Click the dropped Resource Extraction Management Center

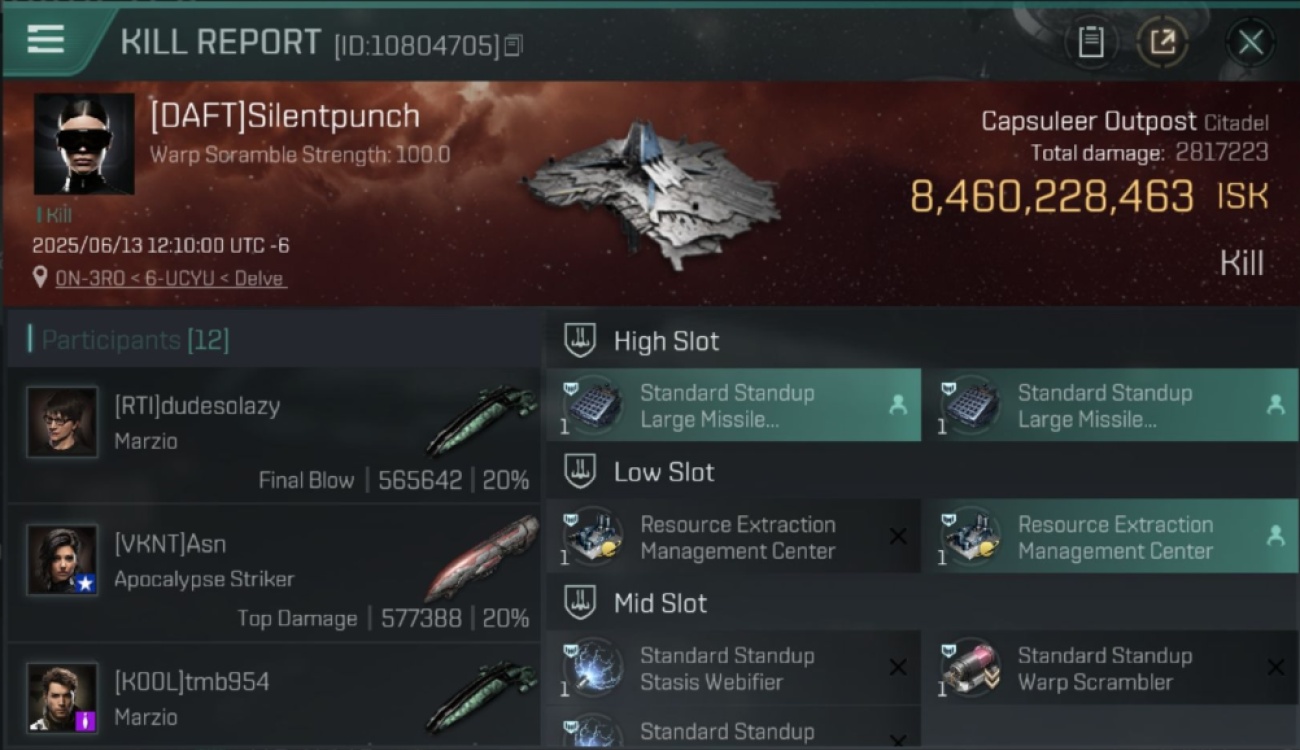(x=1111, y=537)
